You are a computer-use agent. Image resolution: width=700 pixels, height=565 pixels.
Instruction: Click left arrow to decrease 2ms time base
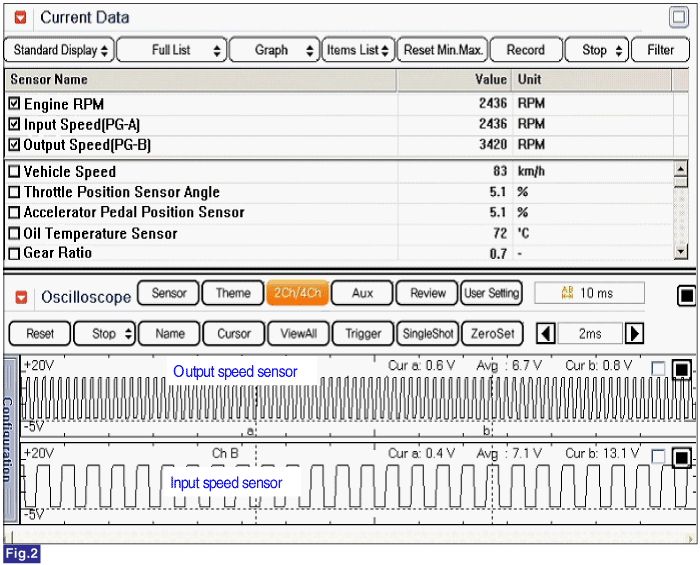pos(546,334)
